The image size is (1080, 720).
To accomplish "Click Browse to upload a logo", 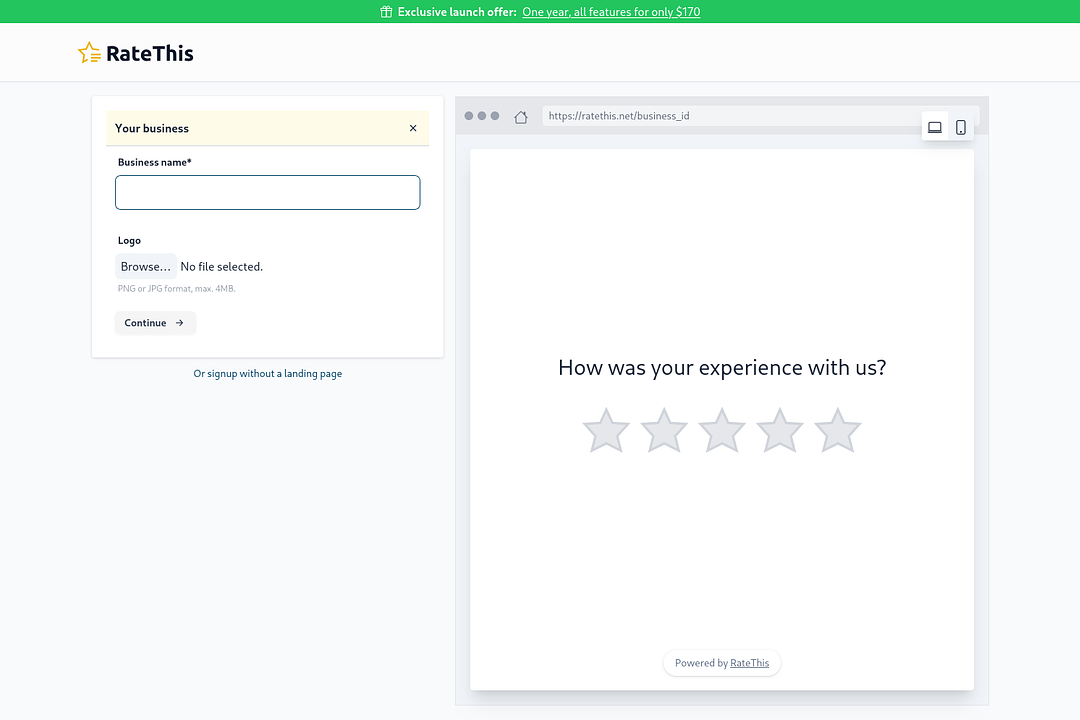I will 146,267.
